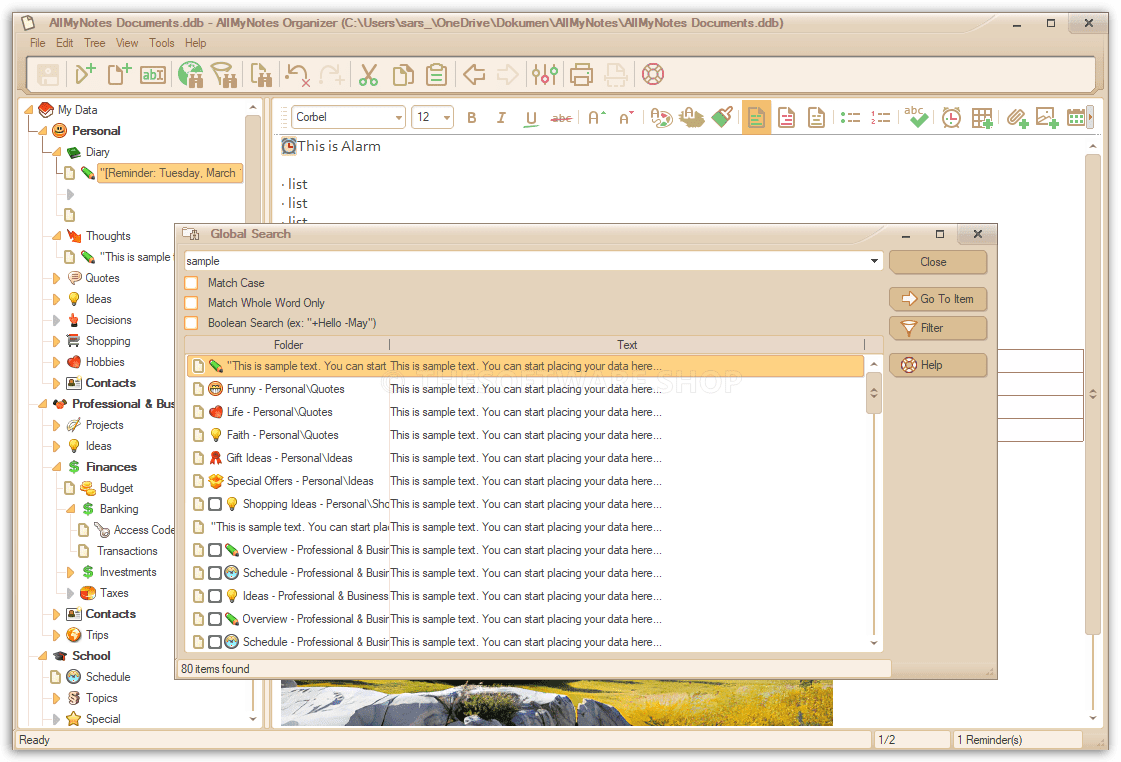1121x762 pixels.
Task: Click the cut scissors icon
Action: [368, 74]
